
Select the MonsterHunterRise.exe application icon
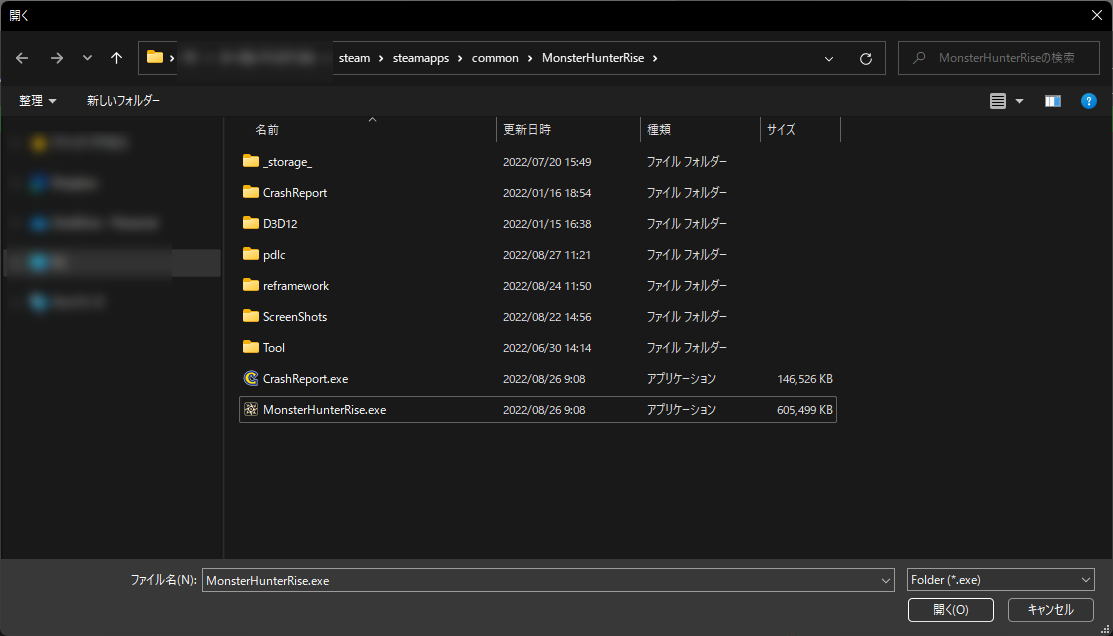pyautogui.click(x=251, y=409)
